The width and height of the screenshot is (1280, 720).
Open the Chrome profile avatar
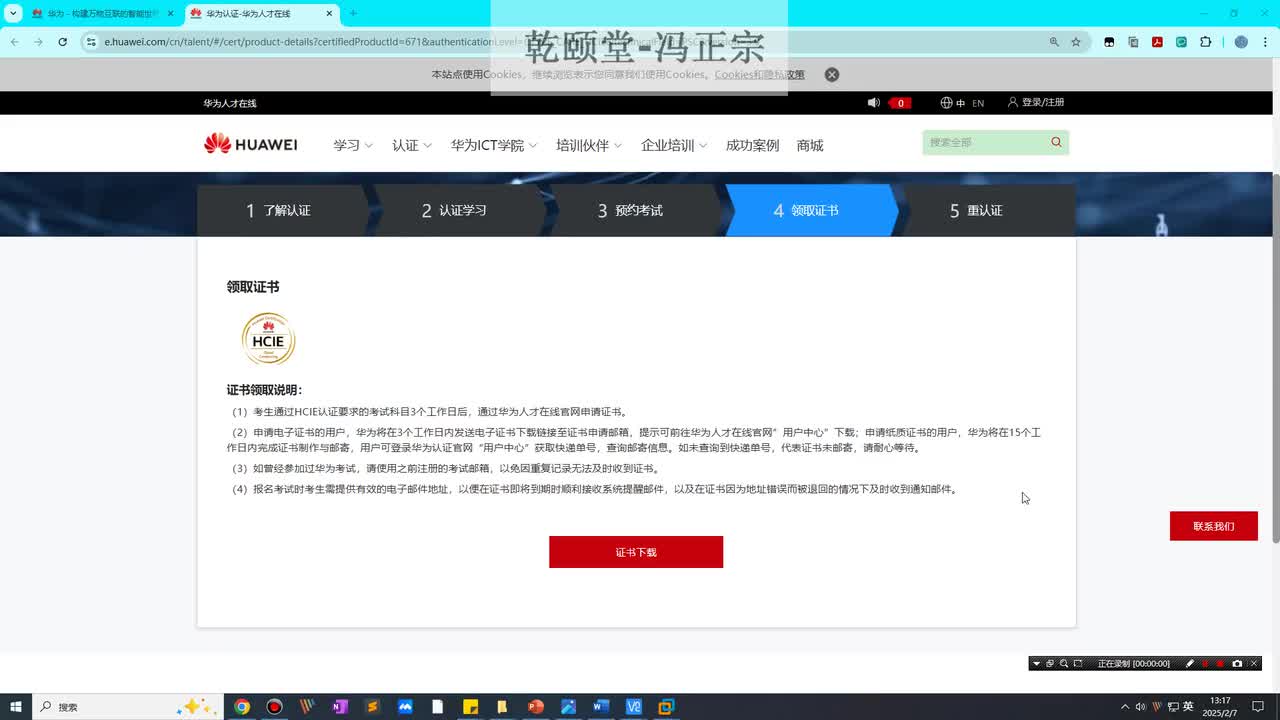point(1241,42)
